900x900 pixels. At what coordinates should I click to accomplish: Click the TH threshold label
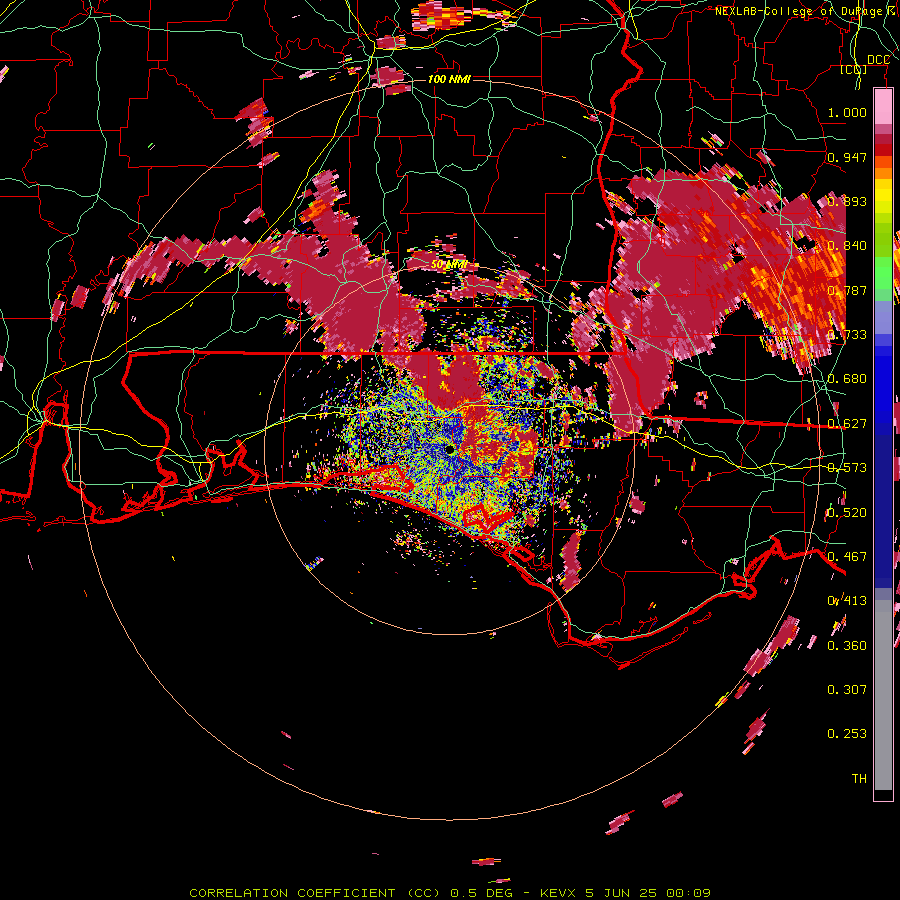859,778
